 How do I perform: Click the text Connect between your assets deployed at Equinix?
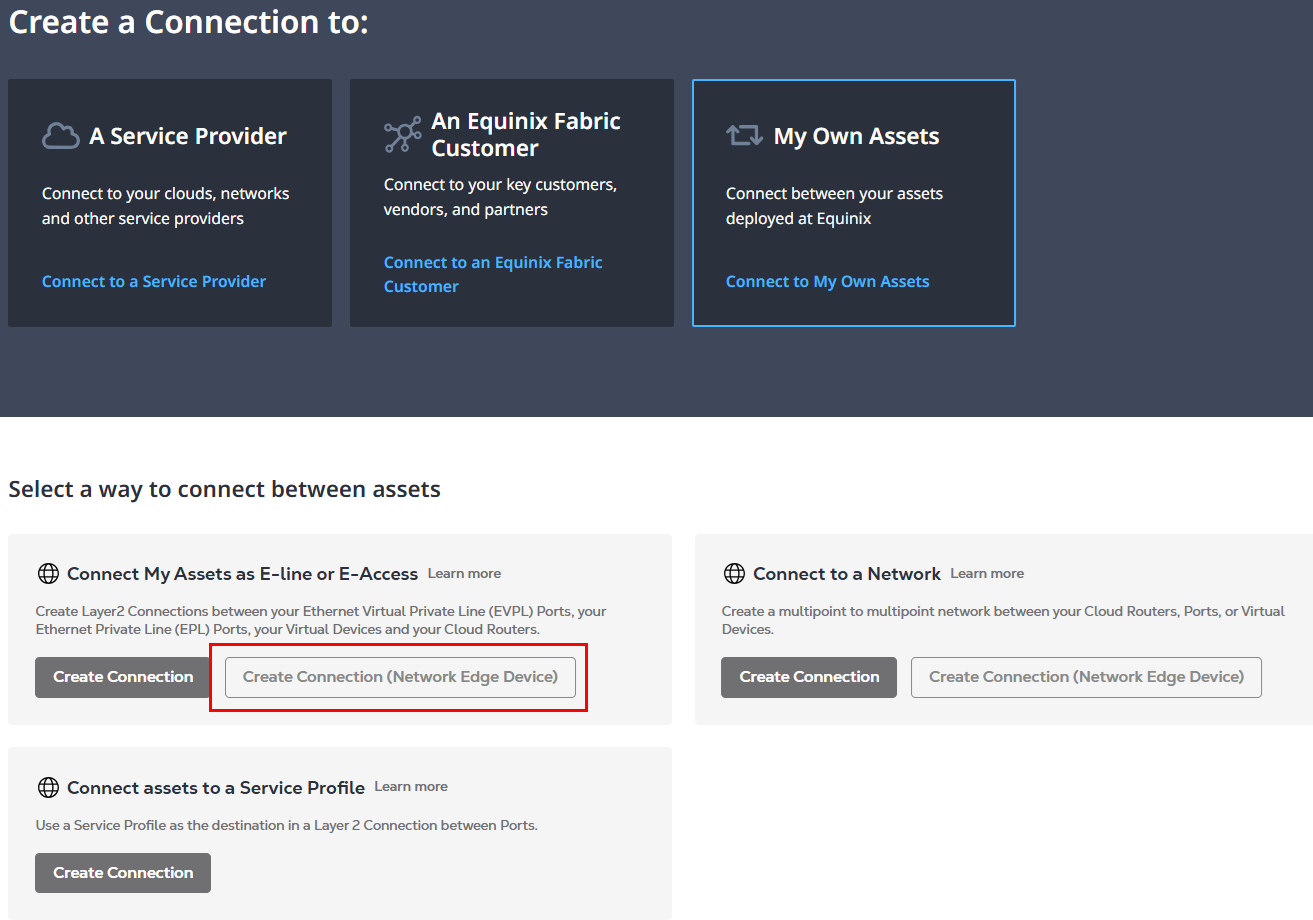834,206
